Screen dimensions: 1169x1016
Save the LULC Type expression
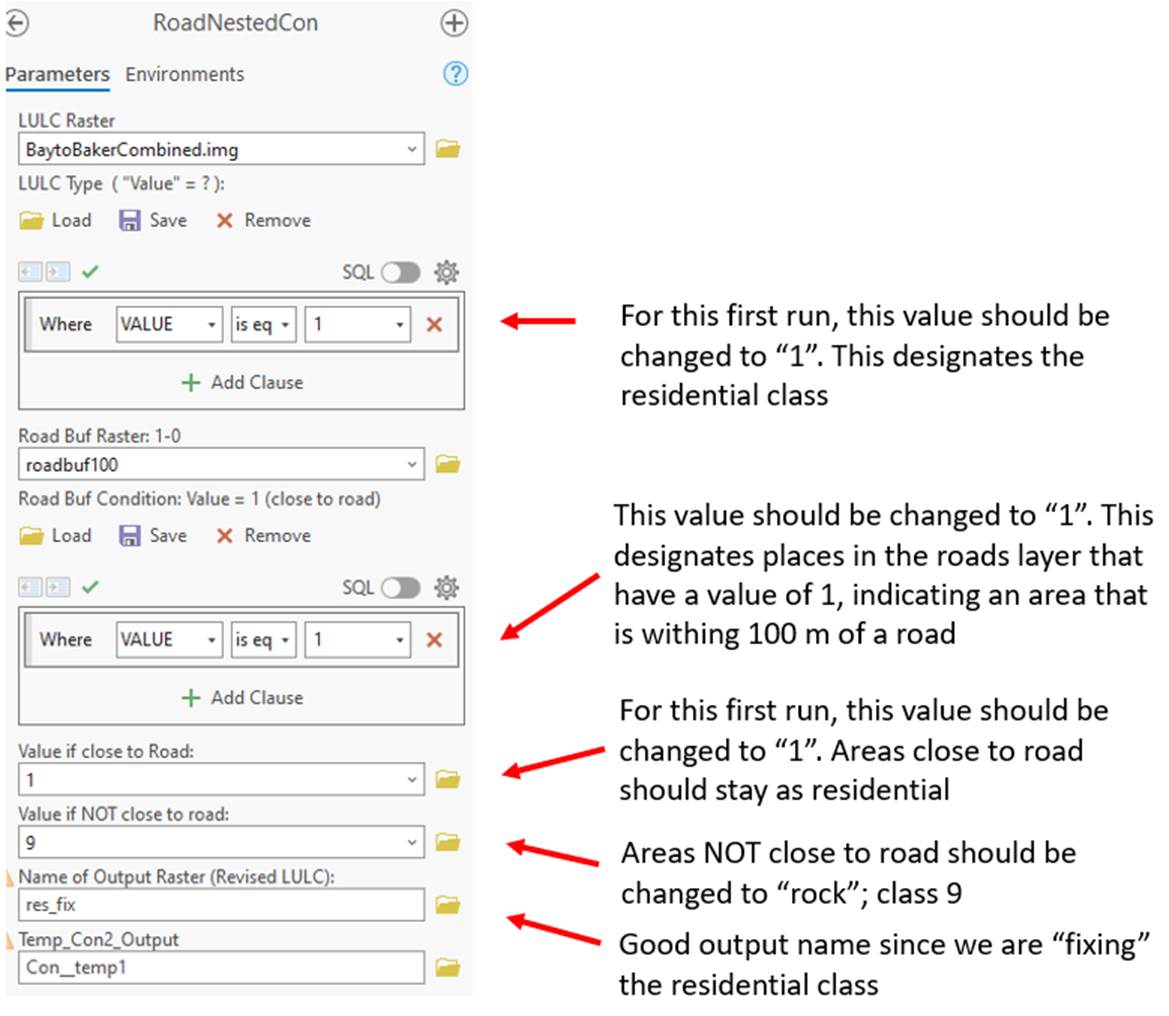[153, 221]
